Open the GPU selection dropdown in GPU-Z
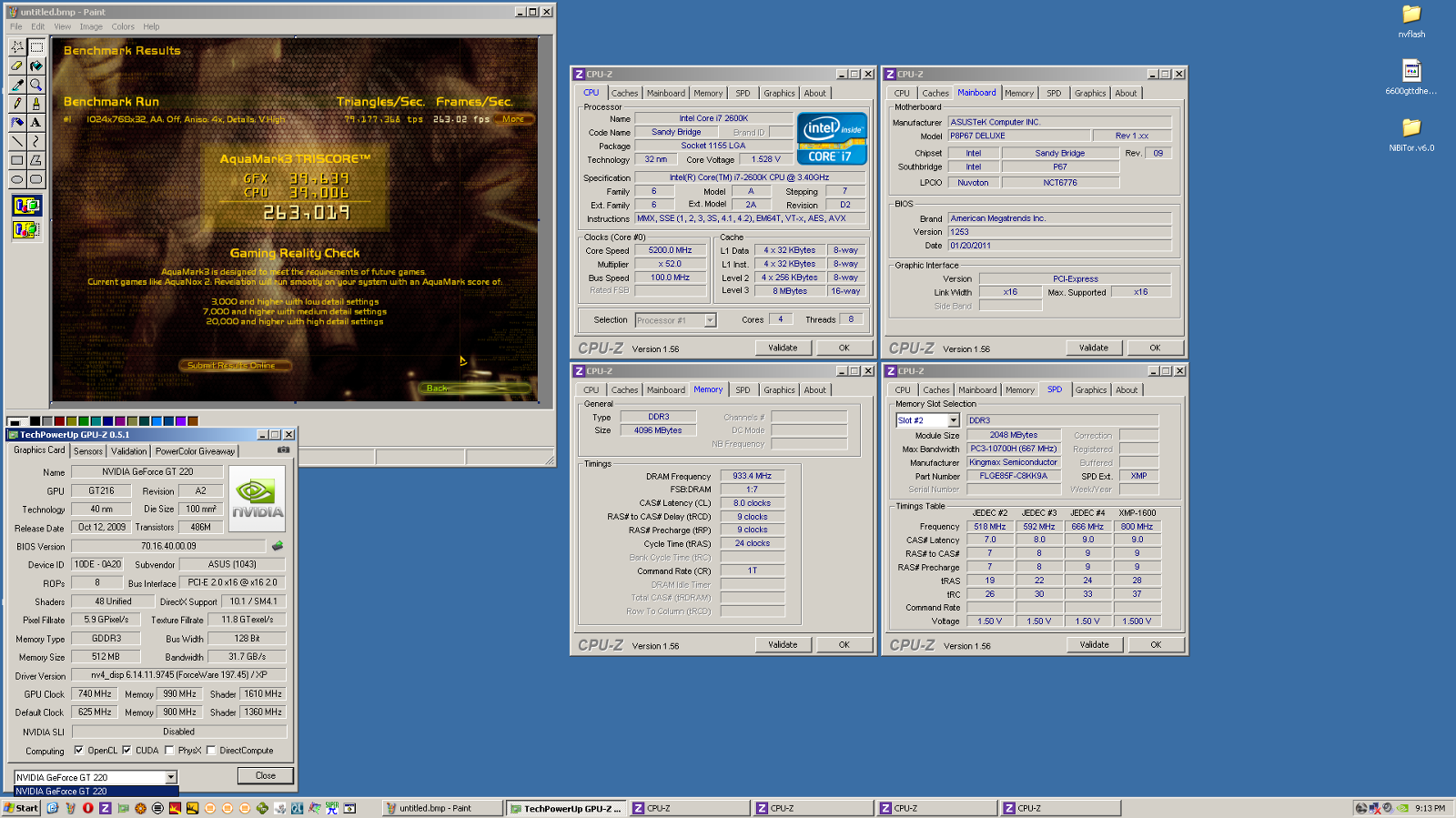 point(170,778)
